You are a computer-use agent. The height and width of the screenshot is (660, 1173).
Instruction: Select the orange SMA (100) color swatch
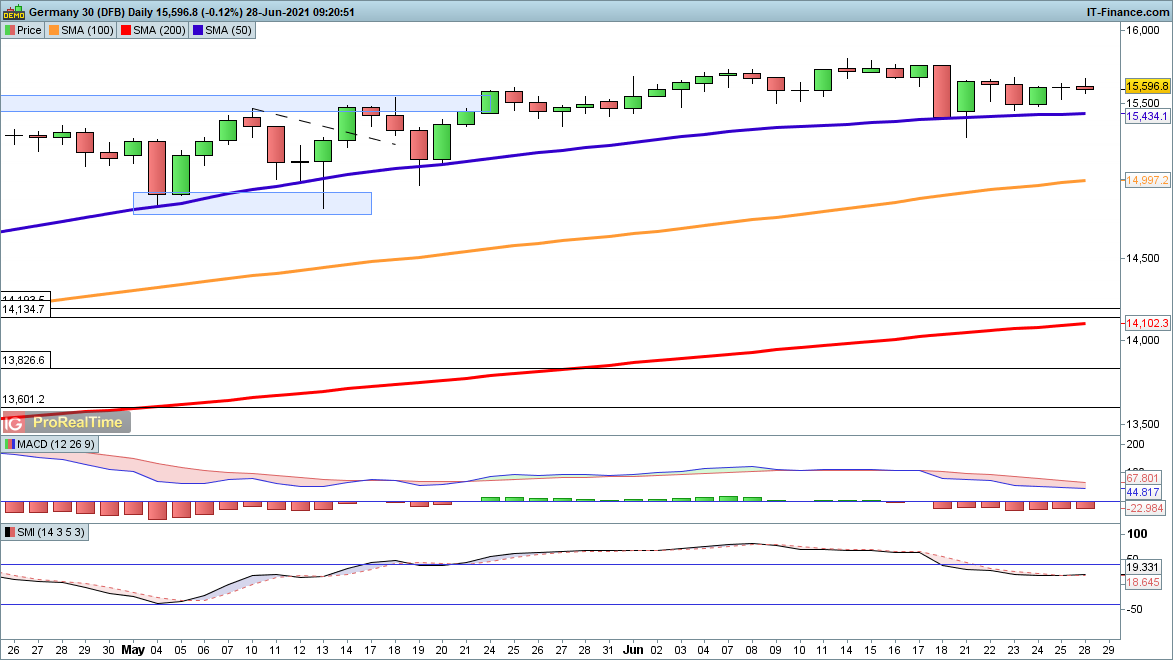tap(54, 30)
